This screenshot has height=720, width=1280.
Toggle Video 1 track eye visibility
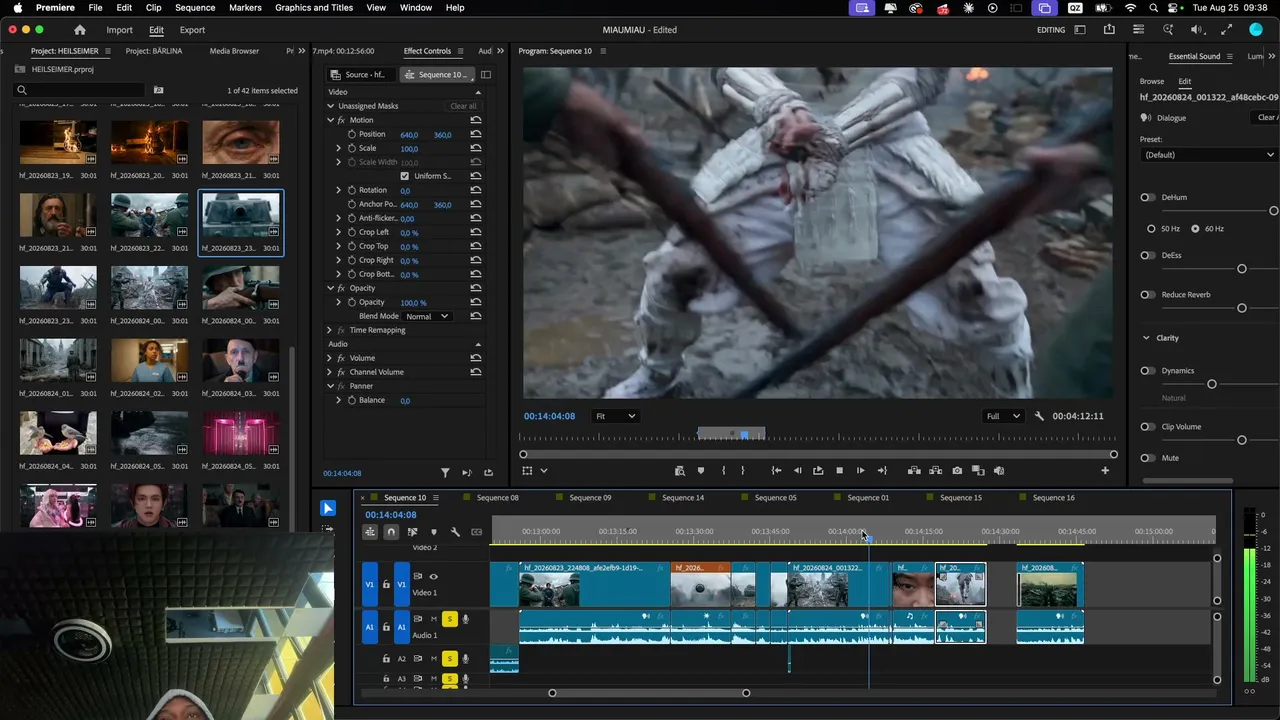coord(433,576)
